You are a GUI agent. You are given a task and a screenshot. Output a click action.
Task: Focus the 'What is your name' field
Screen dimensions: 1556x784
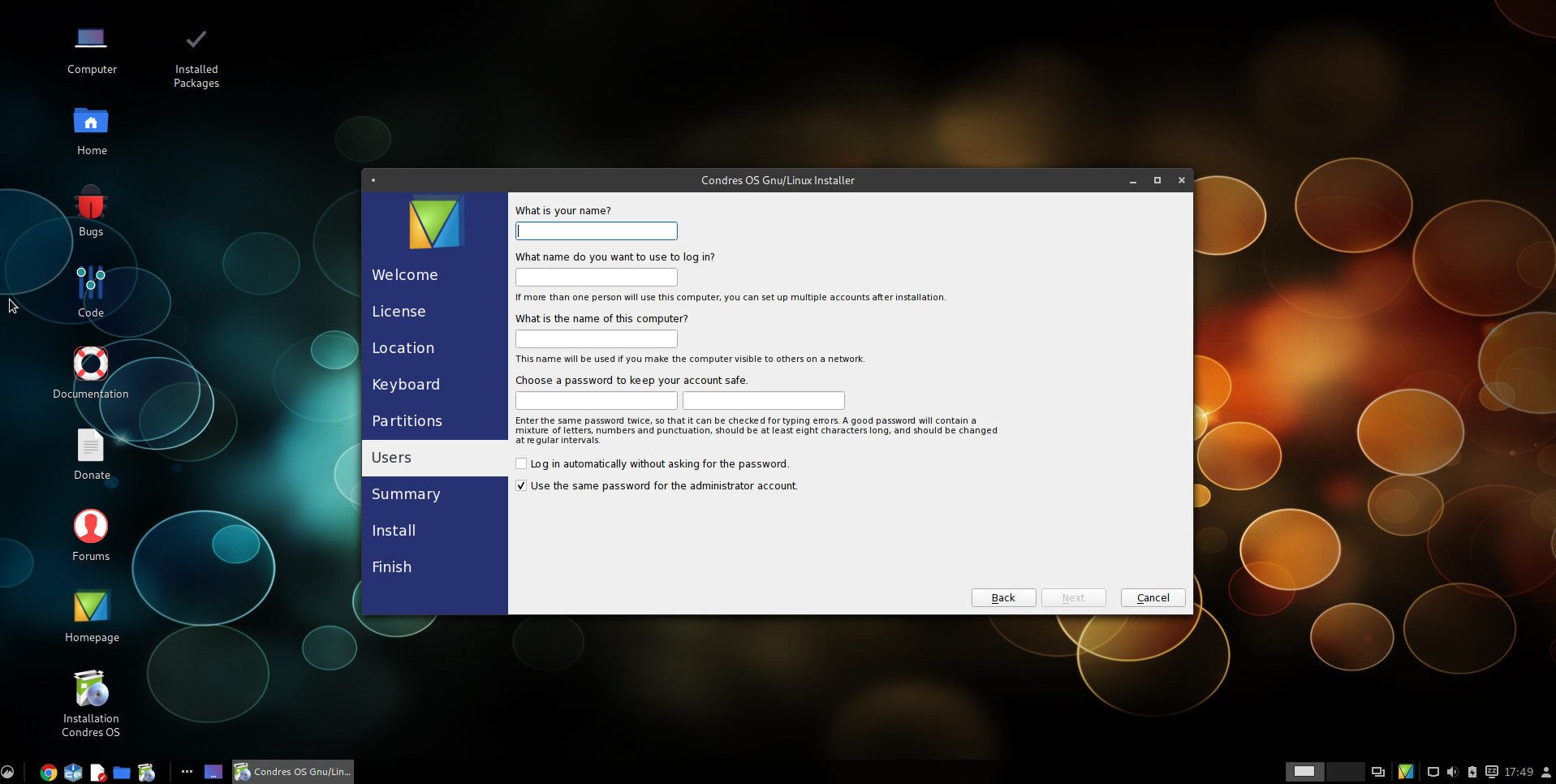[597, 231]
